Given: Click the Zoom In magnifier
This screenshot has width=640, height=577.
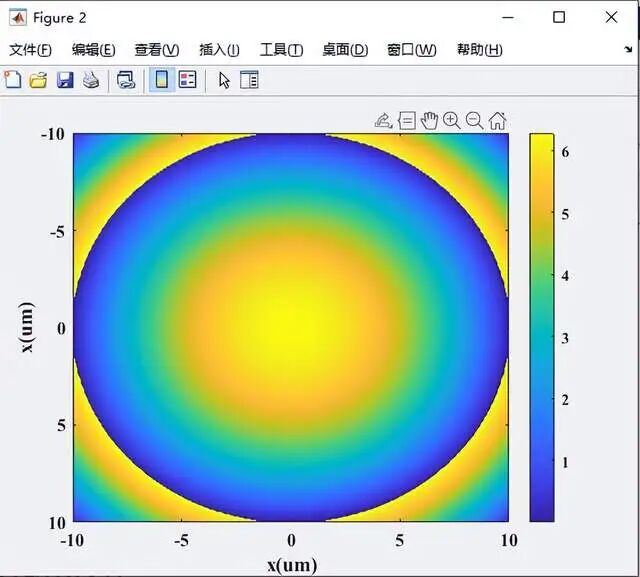Looking at the screenshot, I should click(452, 121).
